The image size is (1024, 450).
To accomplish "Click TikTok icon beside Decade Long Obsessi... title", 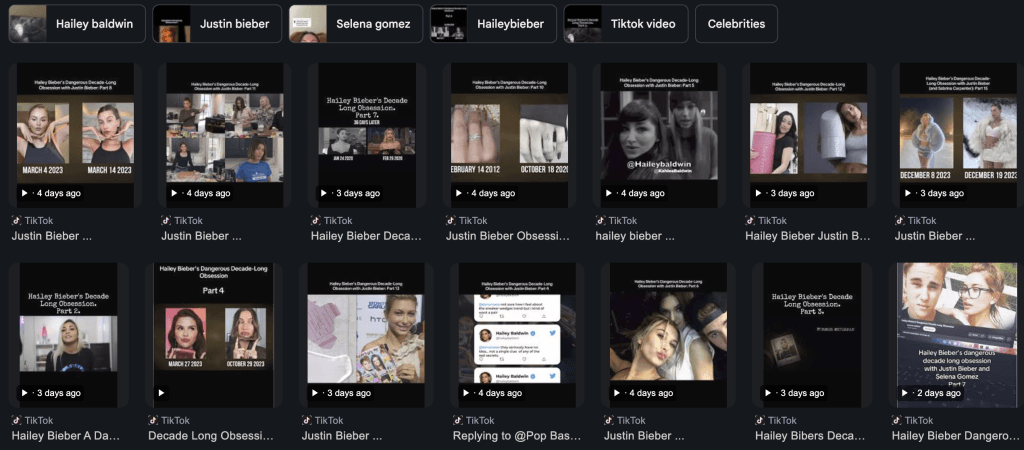I will tap(153, 421).
